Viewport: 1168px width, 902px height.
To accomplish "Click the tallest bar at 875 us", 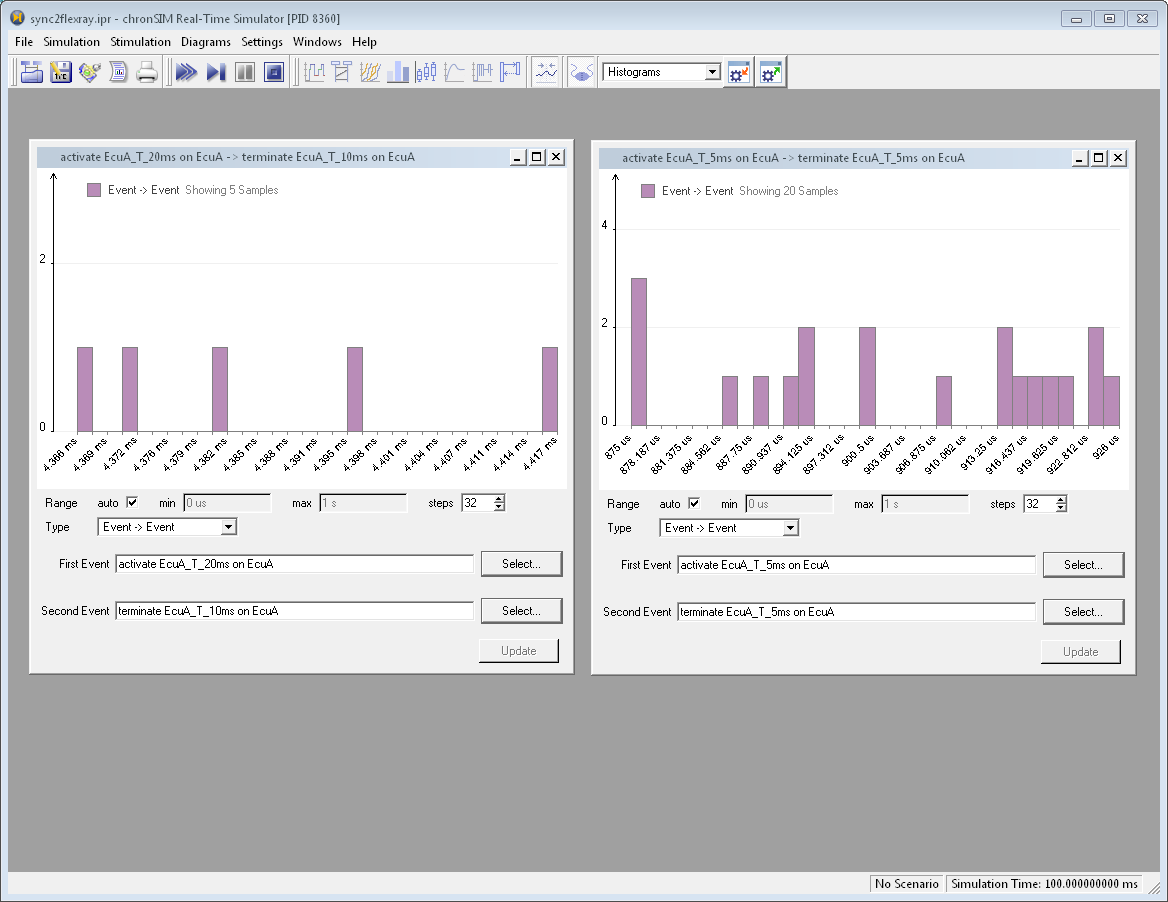I will pos(638,352).
